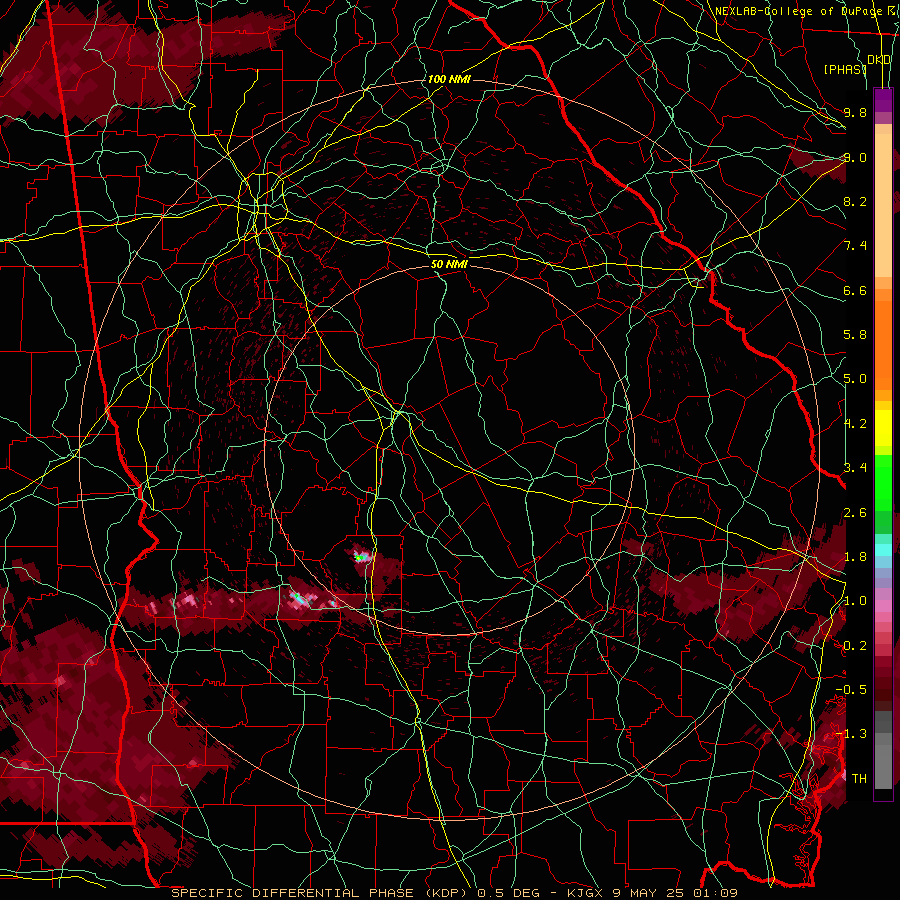
Task: Click the cyan segment of the color bar
Action: click(x=883, y=550)
